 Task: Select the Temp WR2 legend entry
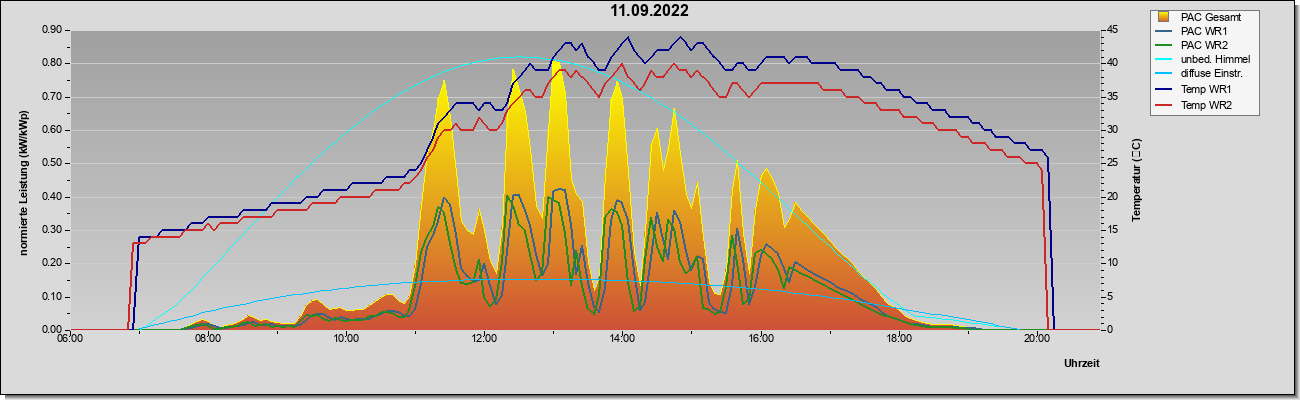(1203, 105)
